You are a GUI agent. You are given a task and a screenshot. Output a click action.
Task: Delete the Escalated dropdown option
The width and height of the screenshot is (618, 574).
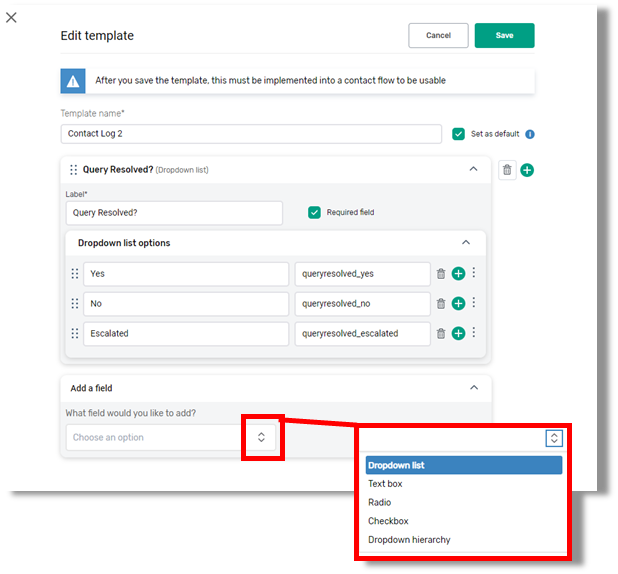pyautogui.click(x=441, y=333)
